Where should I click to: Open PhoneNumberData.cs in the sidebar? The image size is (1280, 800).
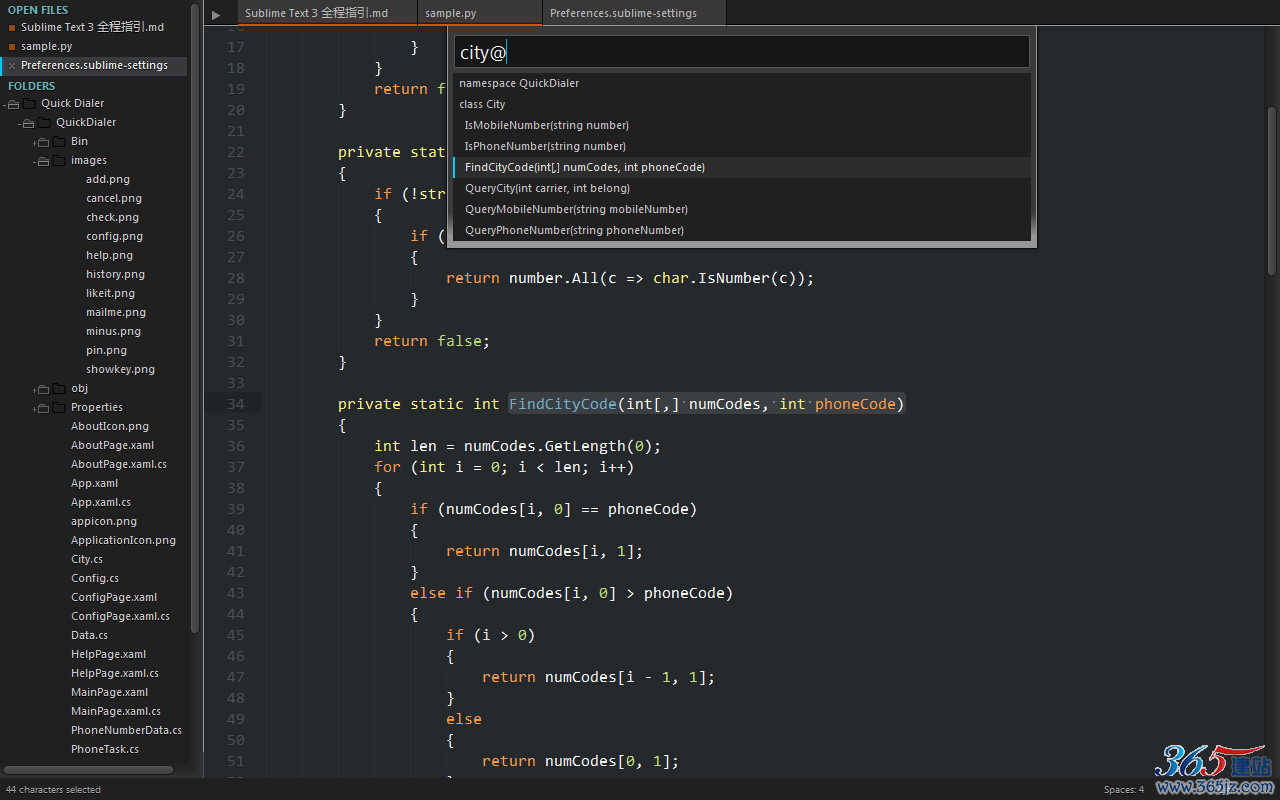tap(126, 731)
